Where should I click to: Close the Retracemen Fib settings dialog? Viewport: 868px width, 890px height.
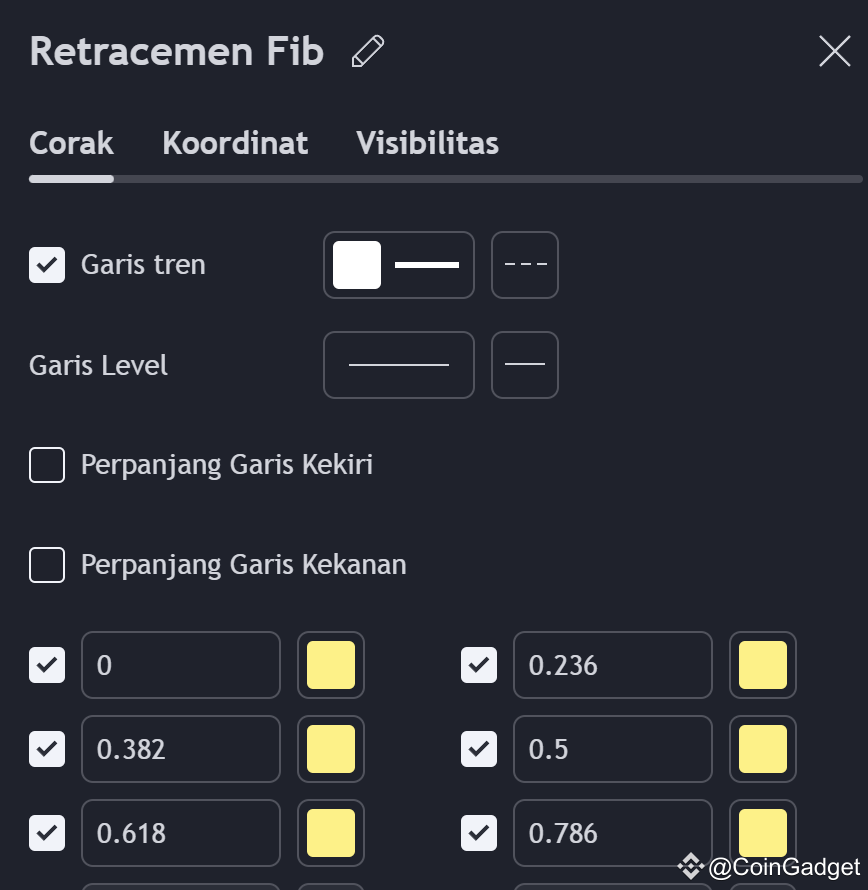tap(835, 51)
